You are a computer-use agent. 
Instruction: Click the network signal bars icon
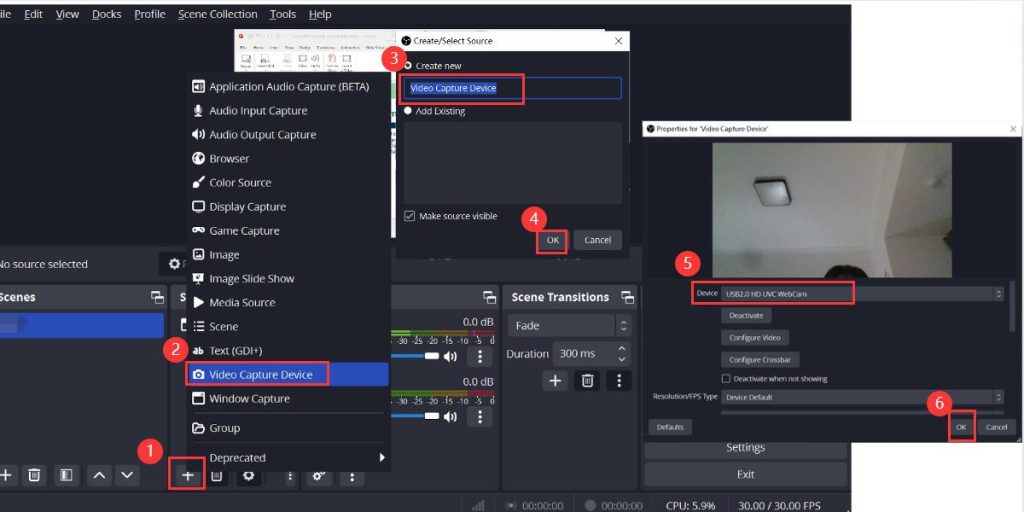coord(478,506)
